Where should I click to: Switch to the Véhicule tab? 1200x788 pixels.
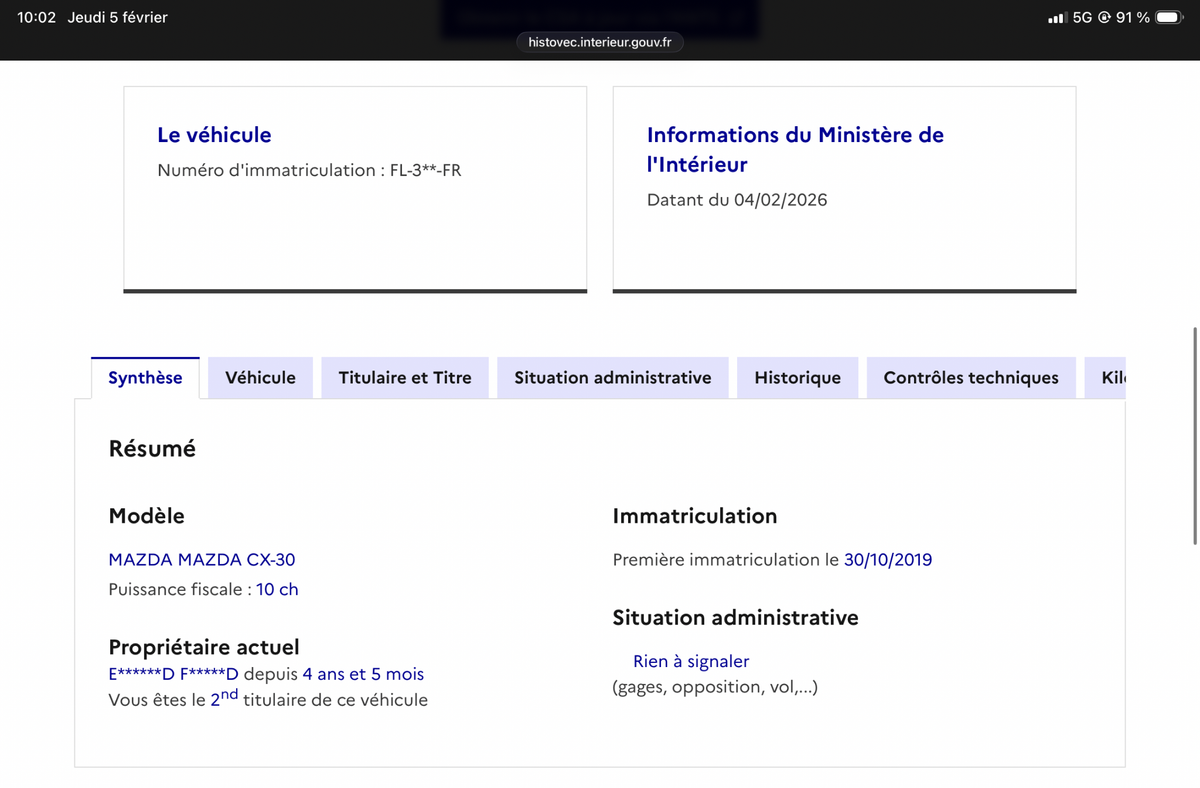[260, 378]
